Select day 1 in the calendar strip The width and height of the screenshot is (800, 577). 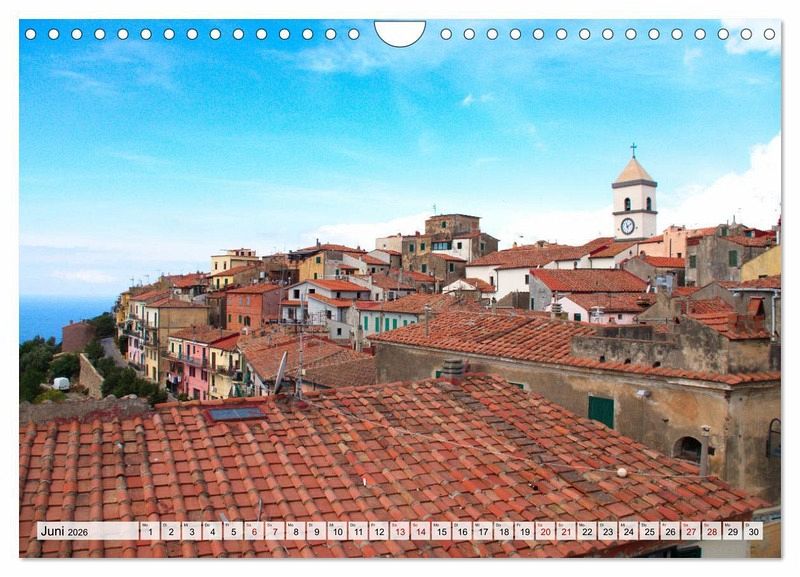pyautogui.click(x=149, y=531)
